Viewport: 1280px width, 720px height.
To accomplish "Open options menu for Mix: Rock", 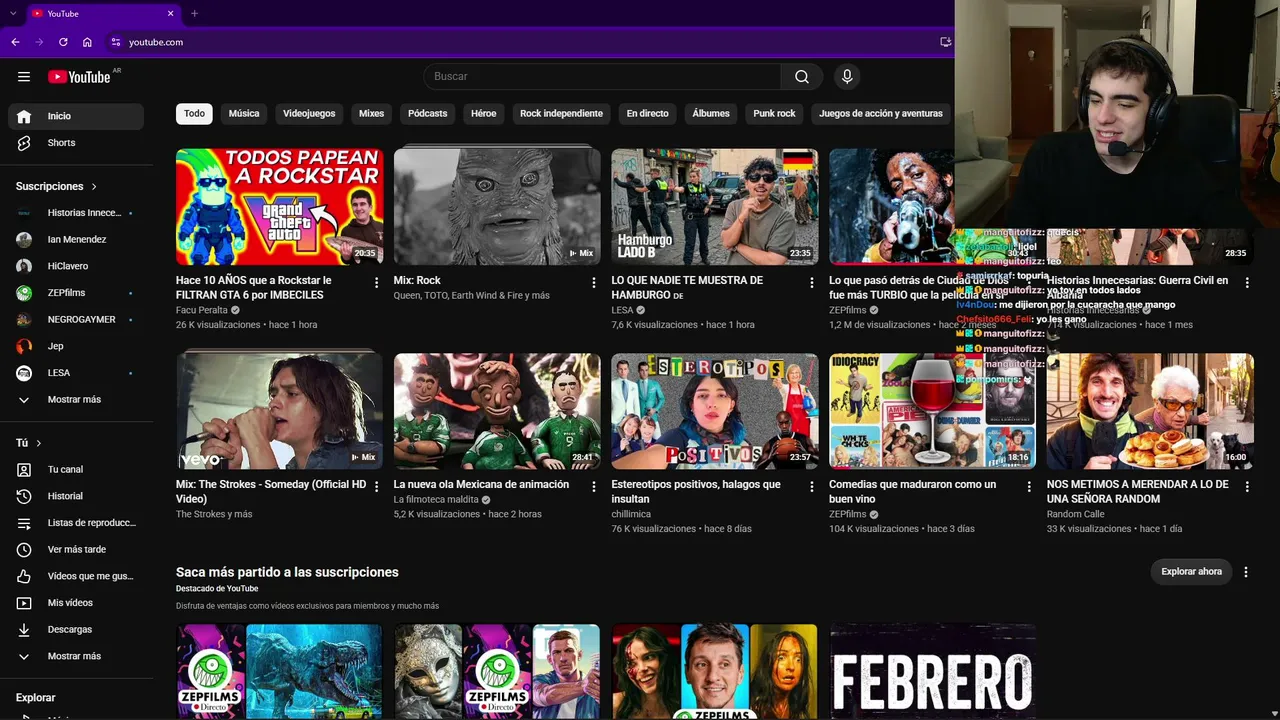I will [594, 283].
